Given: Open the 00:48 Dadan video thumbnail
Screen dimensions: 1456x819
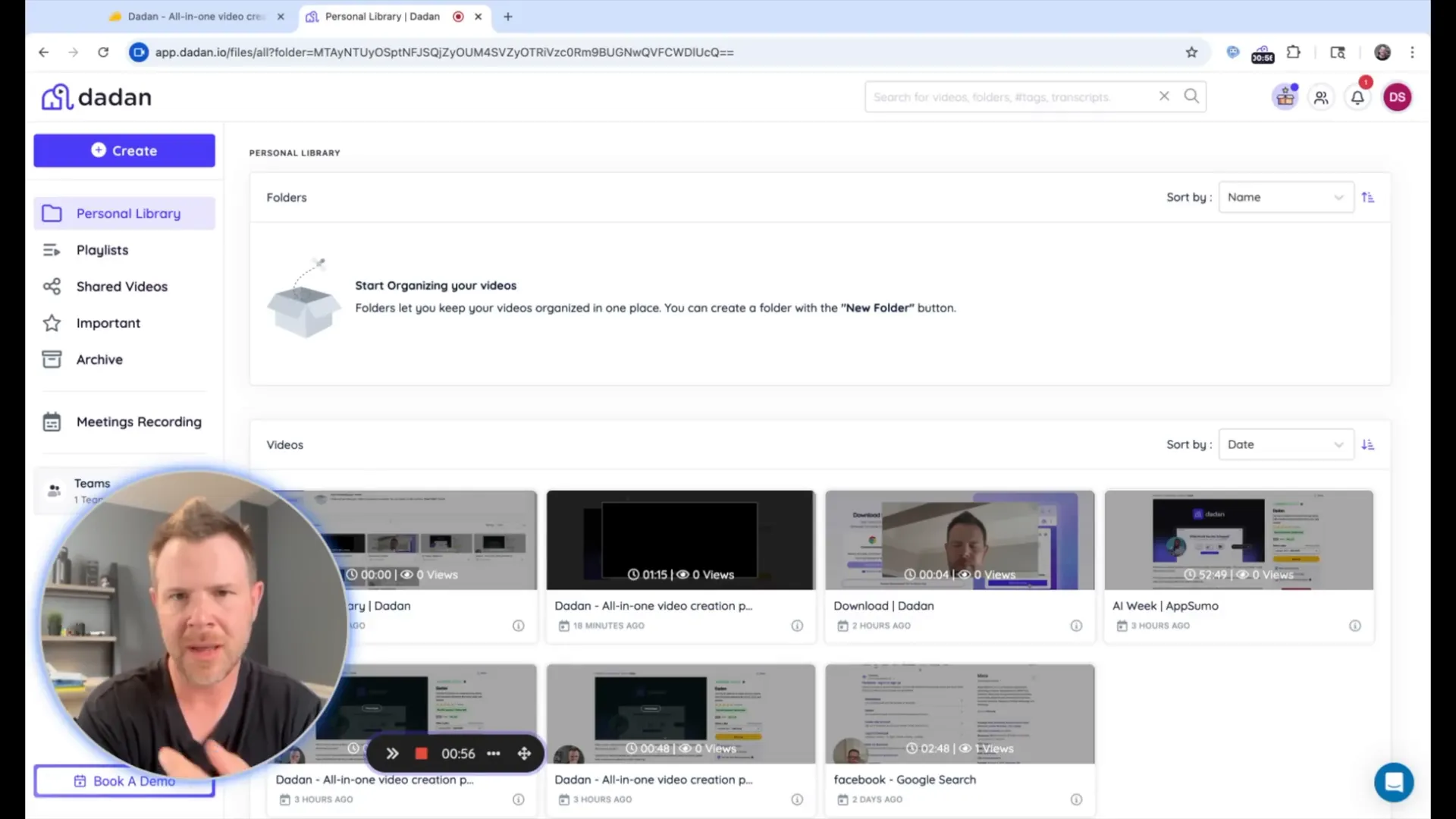Looking at the screenshot, I should pyautogui.click(x=681, y=714).
